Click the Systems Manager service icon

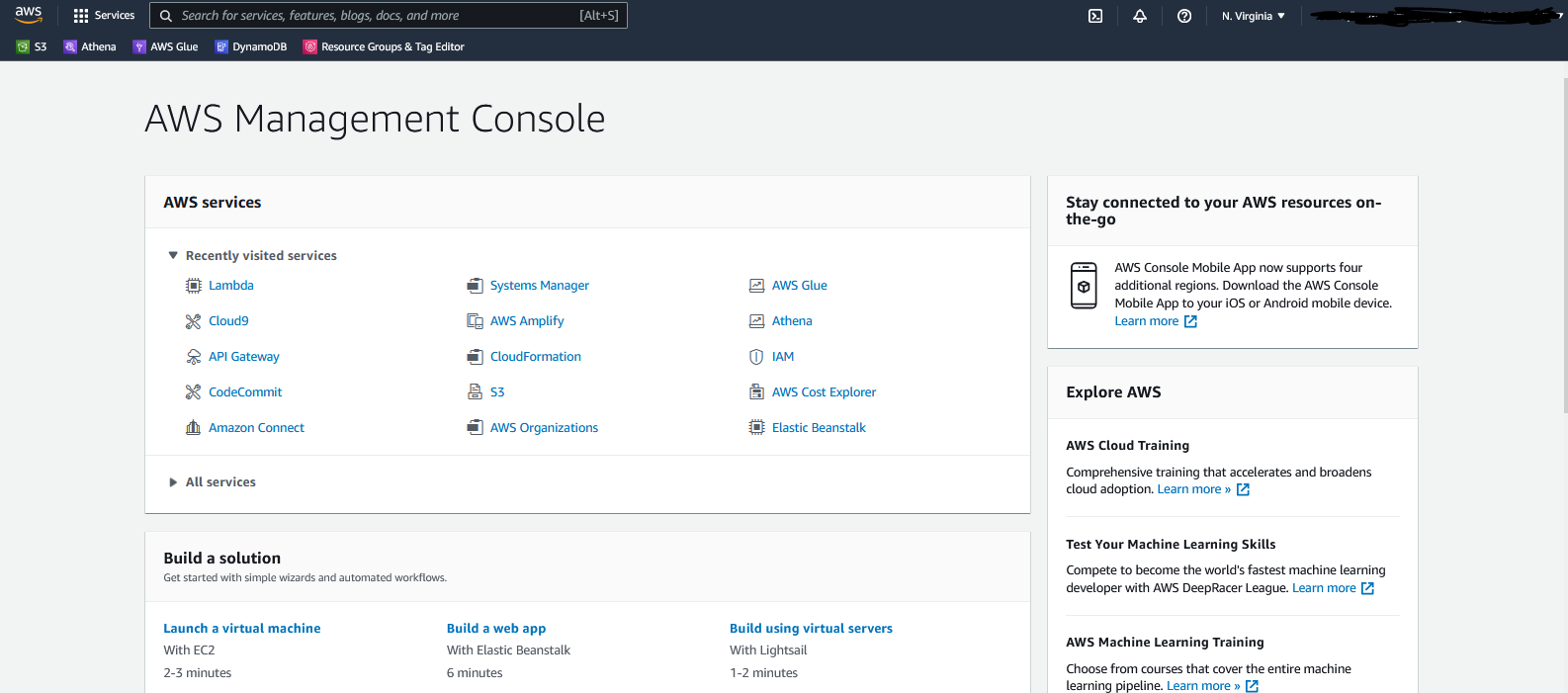[476, 286]
